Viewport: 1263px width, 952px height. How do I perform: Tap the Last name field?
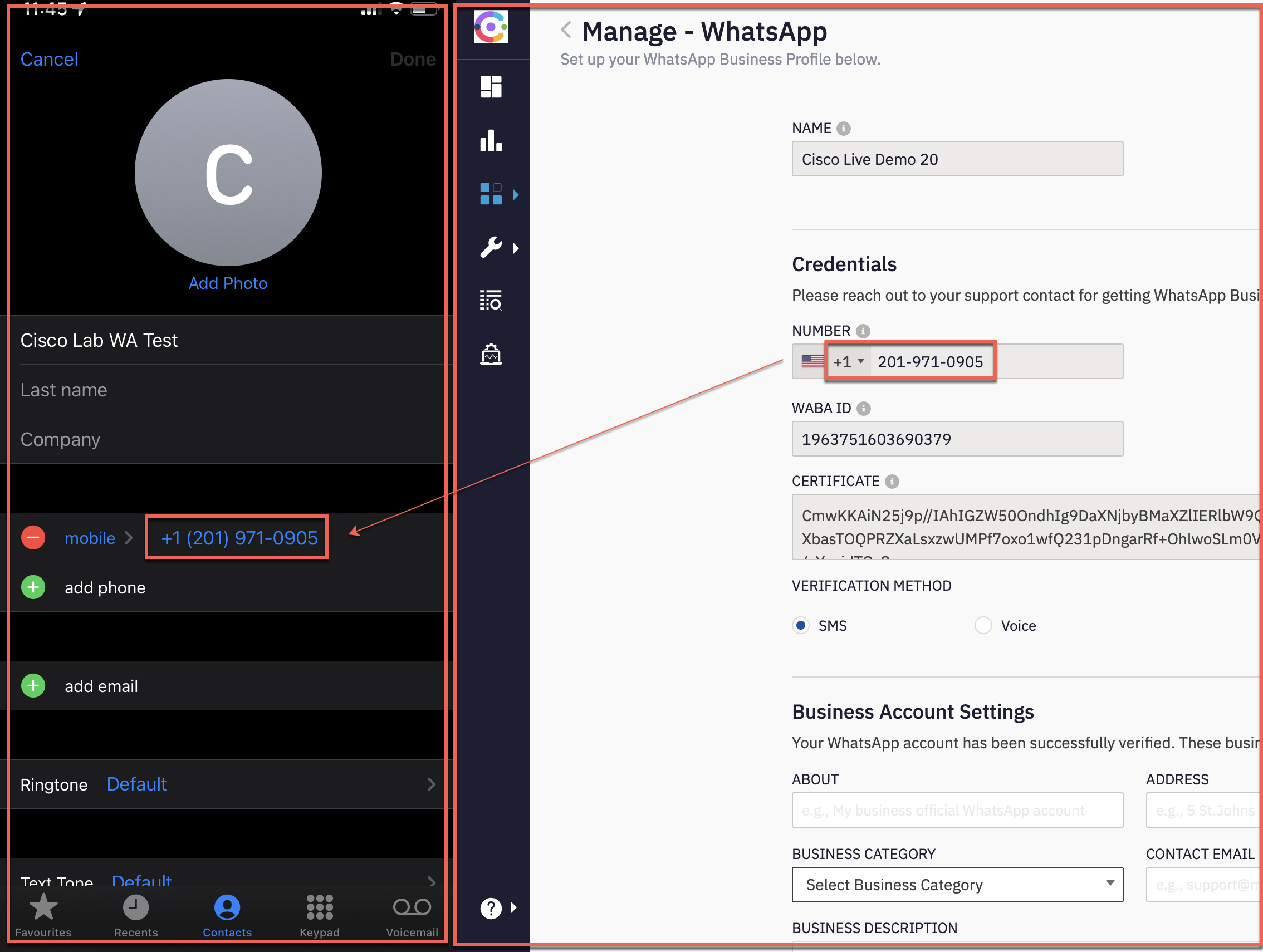point(228,390)
